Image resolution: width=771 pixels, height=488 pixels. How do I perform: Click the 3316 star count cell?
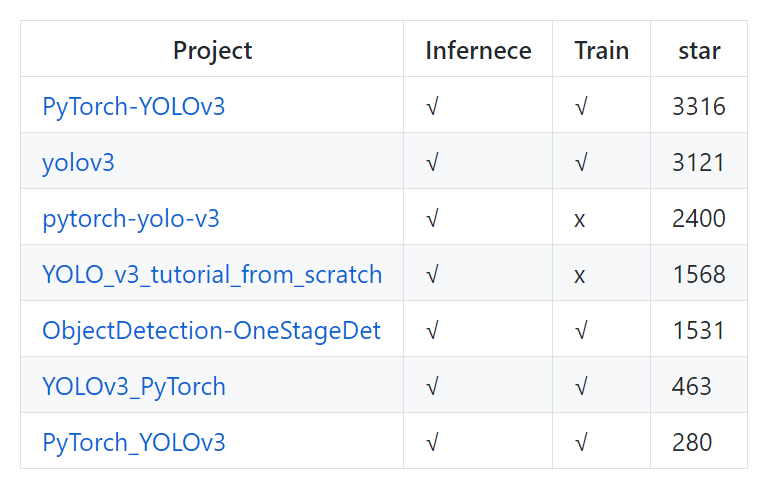point(698,106)
